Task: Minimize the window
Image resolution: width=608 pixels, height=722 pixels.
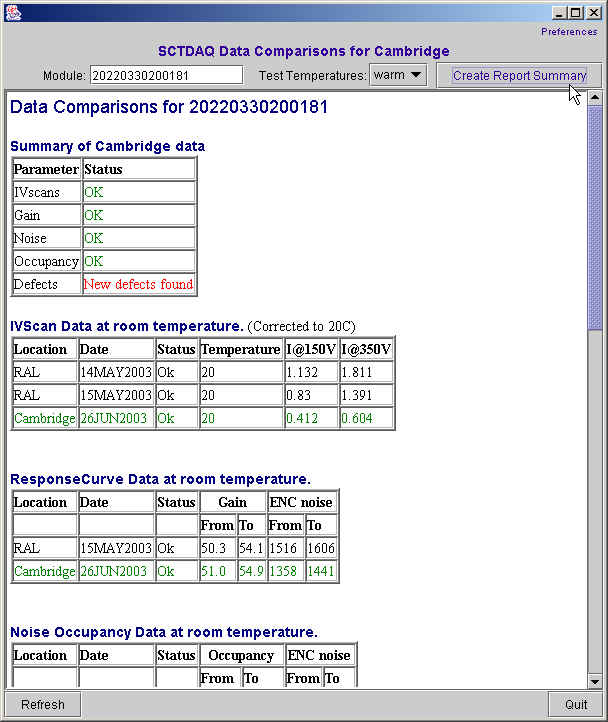Action: point(559,13)
